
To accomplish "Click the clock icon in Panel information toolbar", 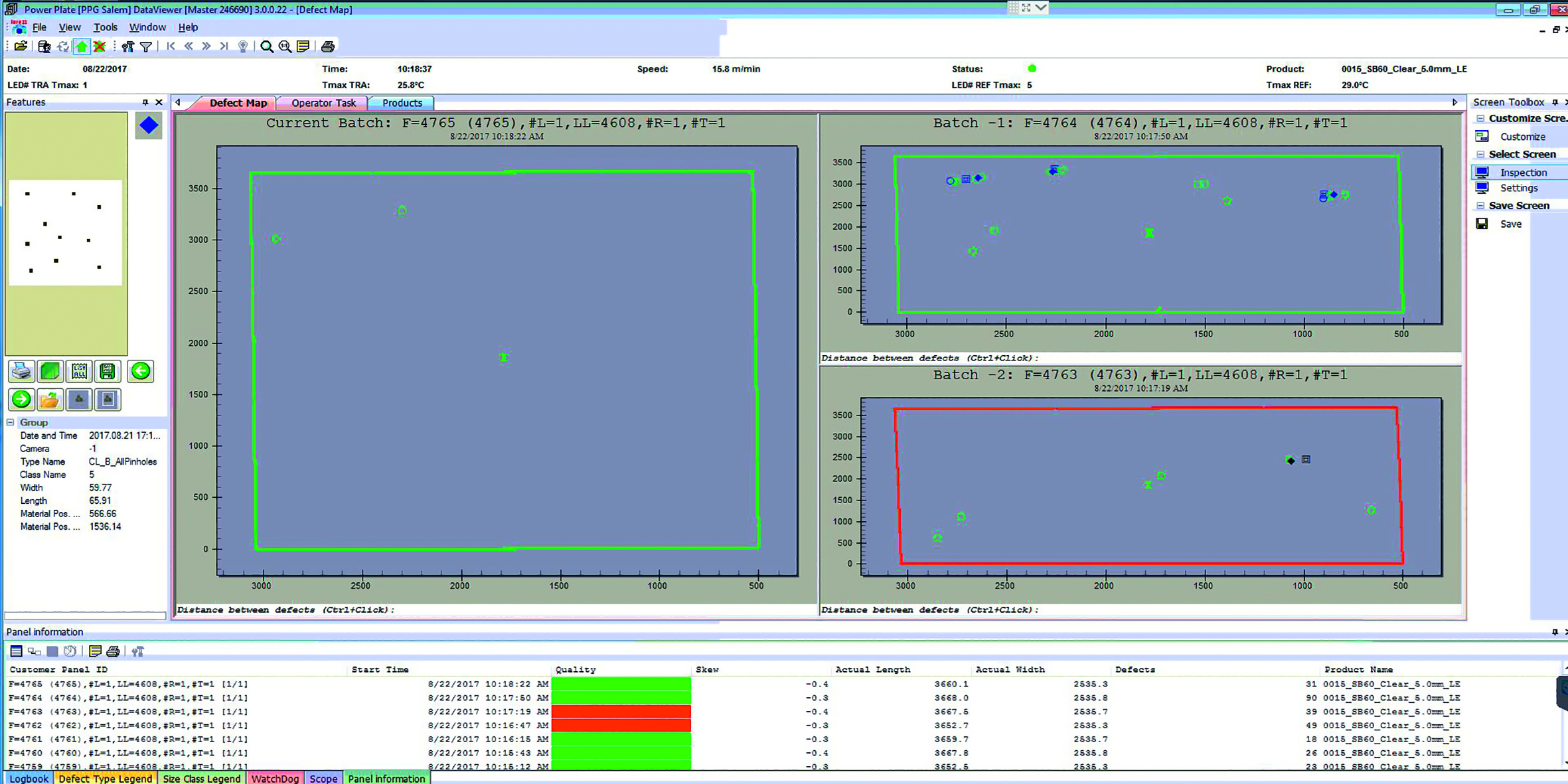I will [x=70, y=651].
